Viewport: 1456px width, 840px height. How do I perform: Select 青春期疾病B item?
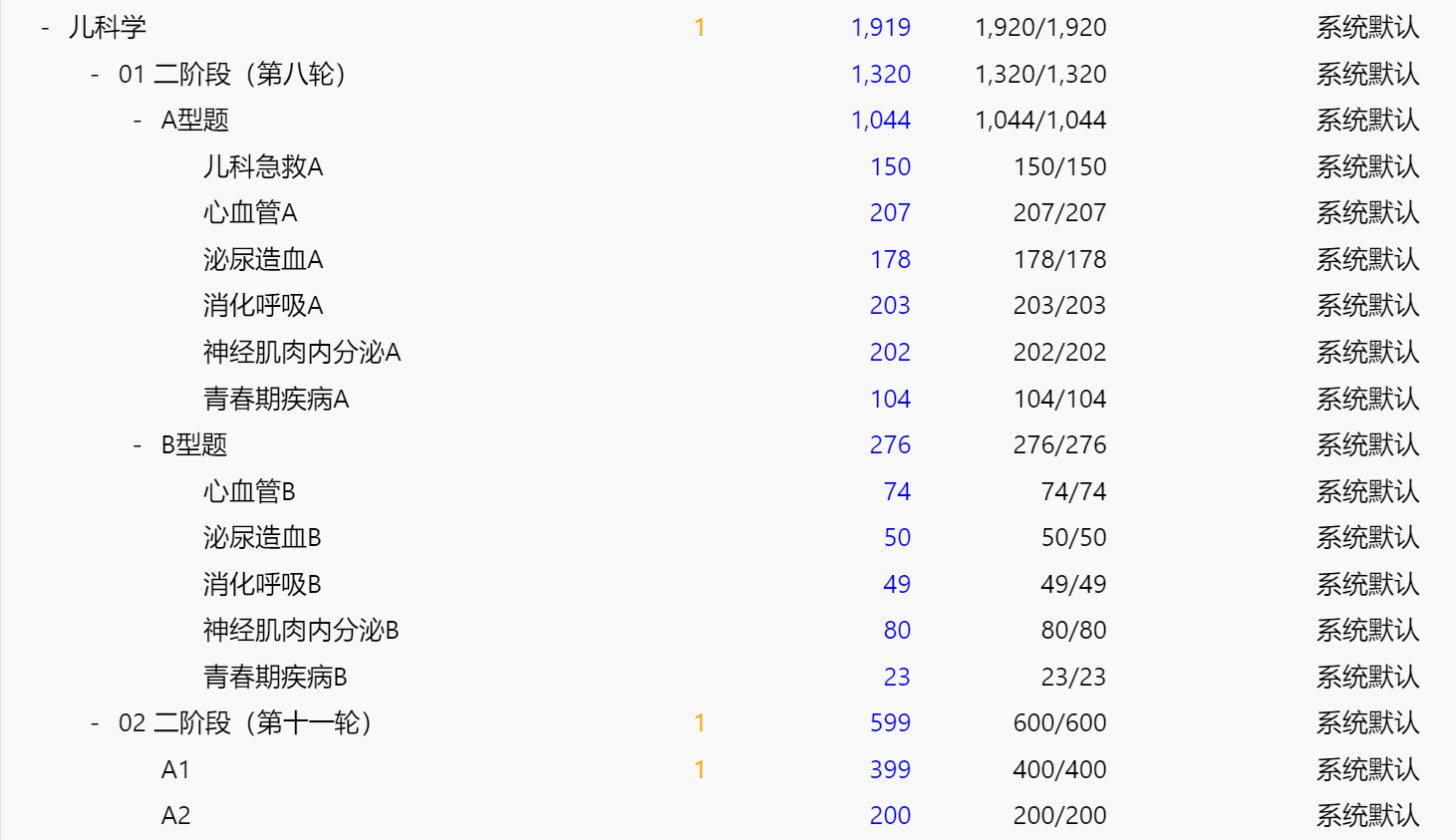coord(275,678)
